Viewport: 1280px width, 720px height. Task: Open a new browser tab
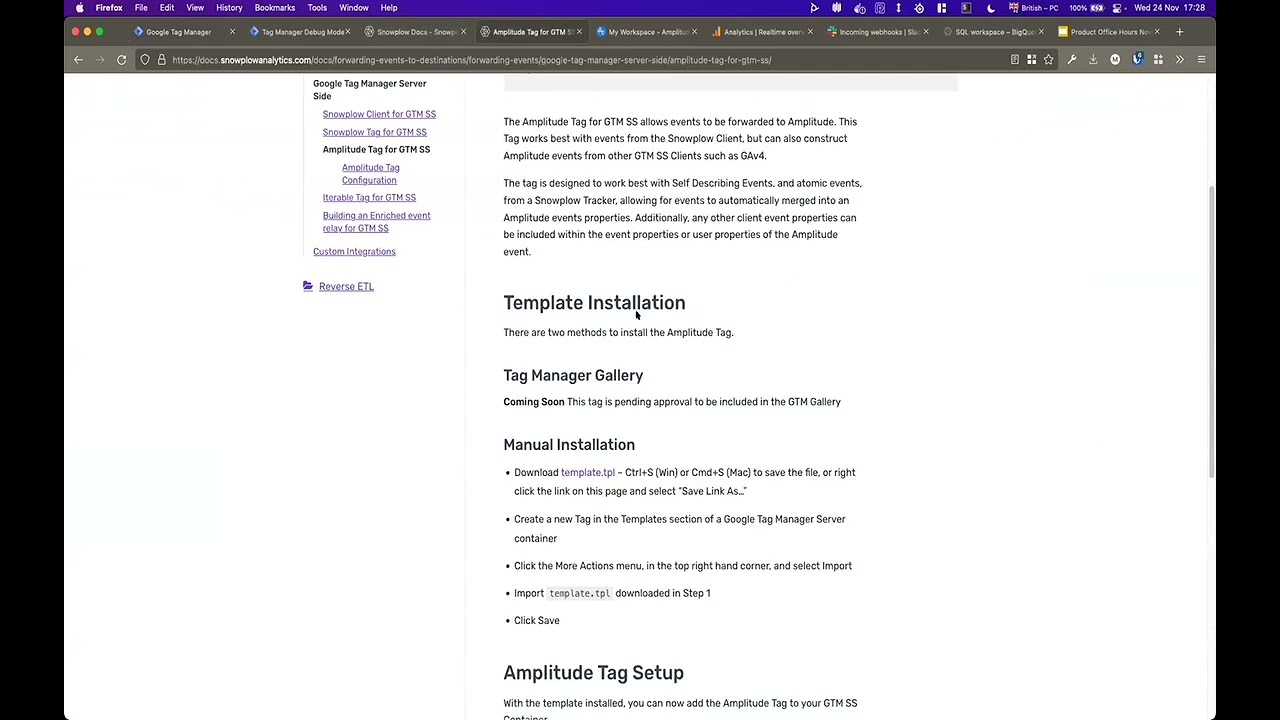point(1179,32)
